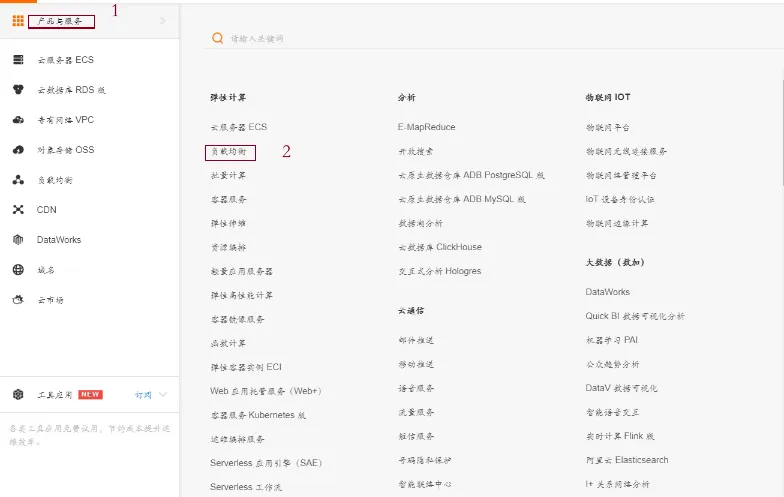Select 流量服务 entry
This screenshot has width=784, height=497.
(416, 412)
